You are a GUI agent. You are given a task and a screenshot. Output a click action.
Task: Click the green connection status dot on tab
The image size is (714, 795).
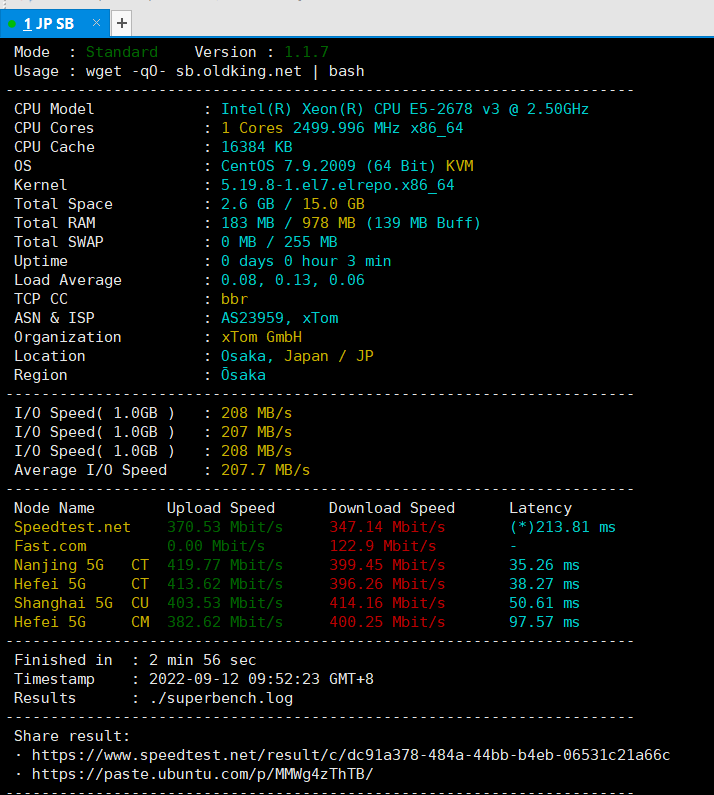click(x=12, y=24)
